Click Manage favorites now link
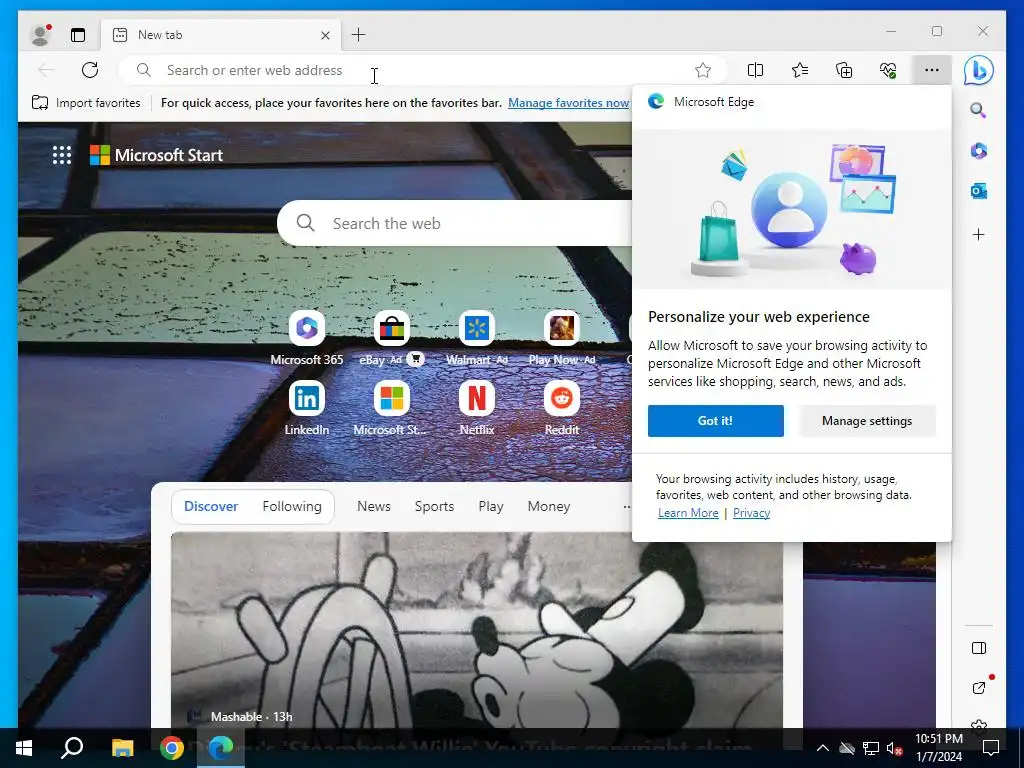This screenshot has width=1024, height=768. coord(568,103)
